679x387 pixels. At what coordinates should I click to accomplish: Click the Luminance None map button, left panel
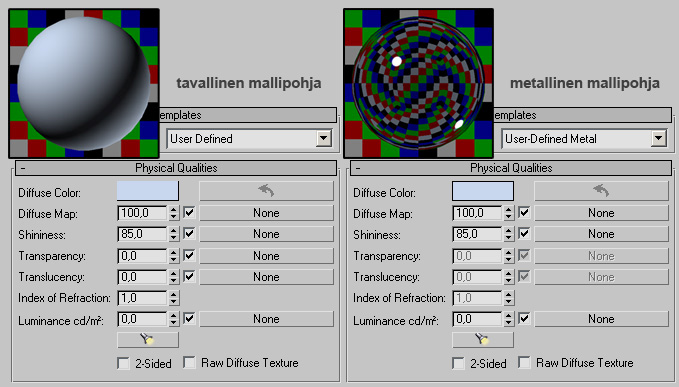[266, 319]
